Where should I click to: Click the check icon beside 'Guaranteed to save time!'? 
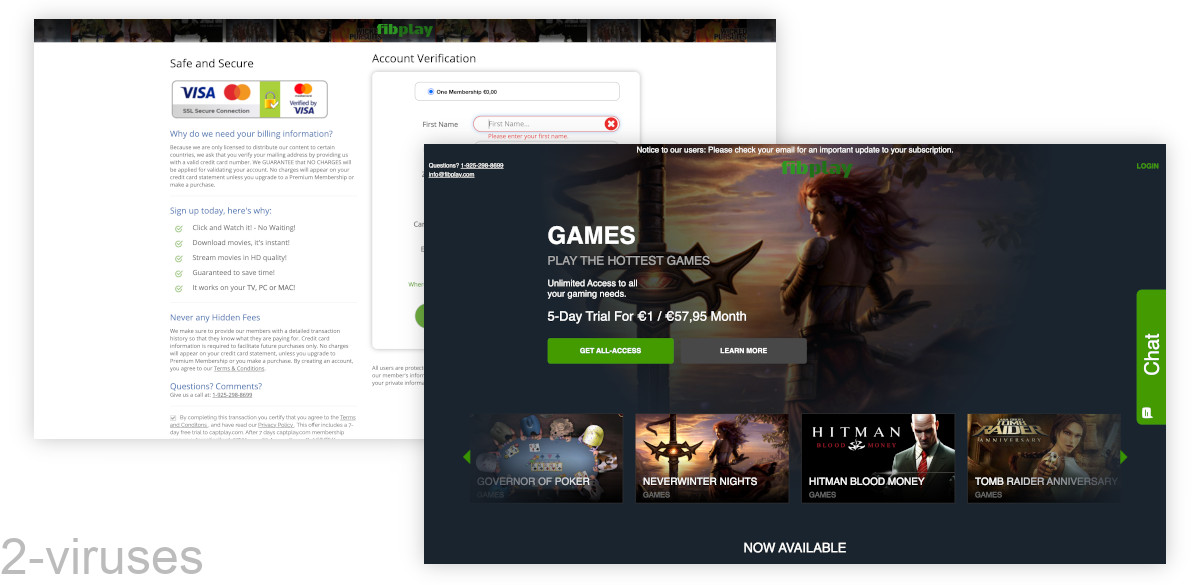pyautogui.click(x=178, y=273)
